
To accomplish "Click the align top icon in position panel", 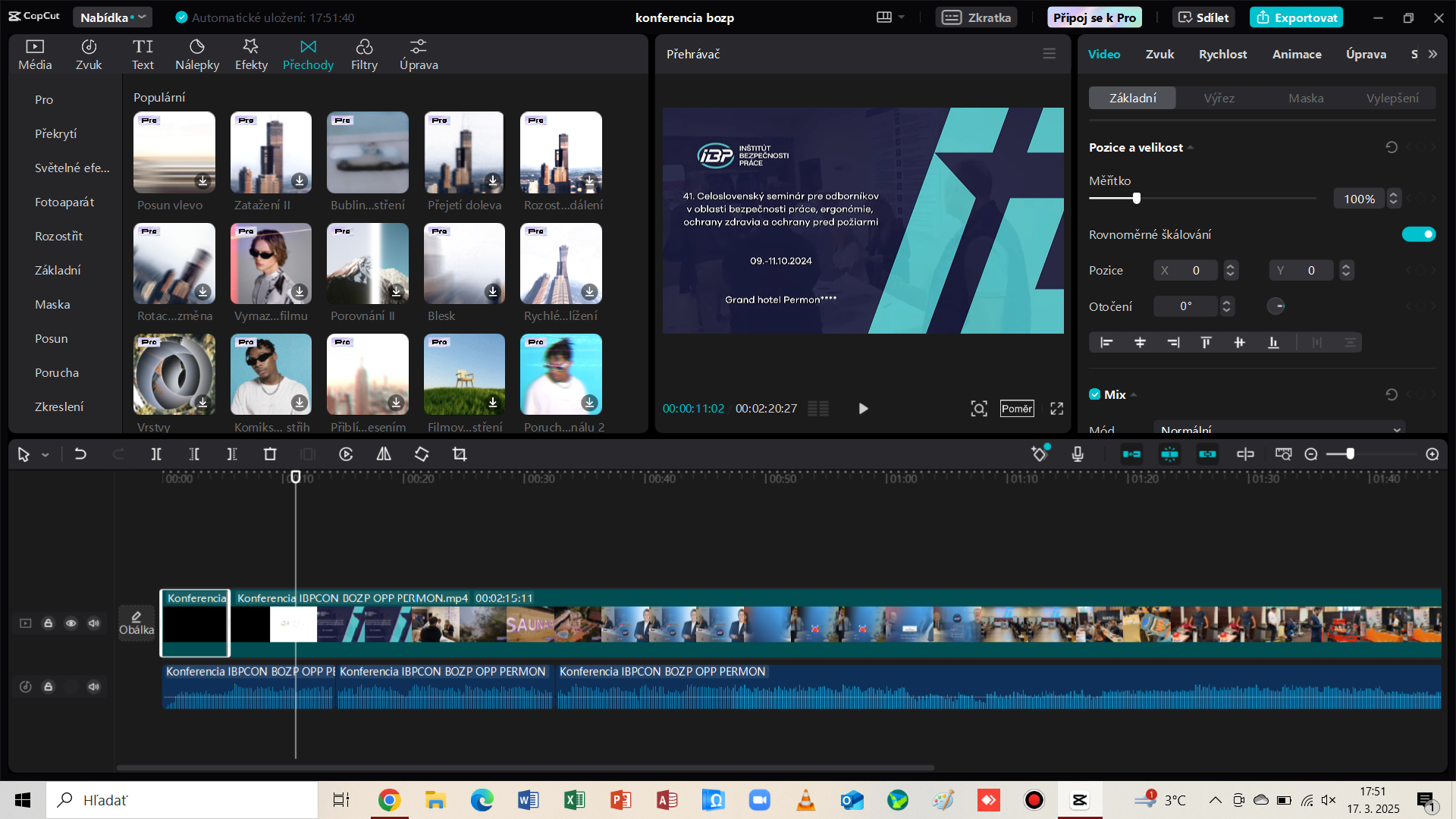I will 1206,343.
